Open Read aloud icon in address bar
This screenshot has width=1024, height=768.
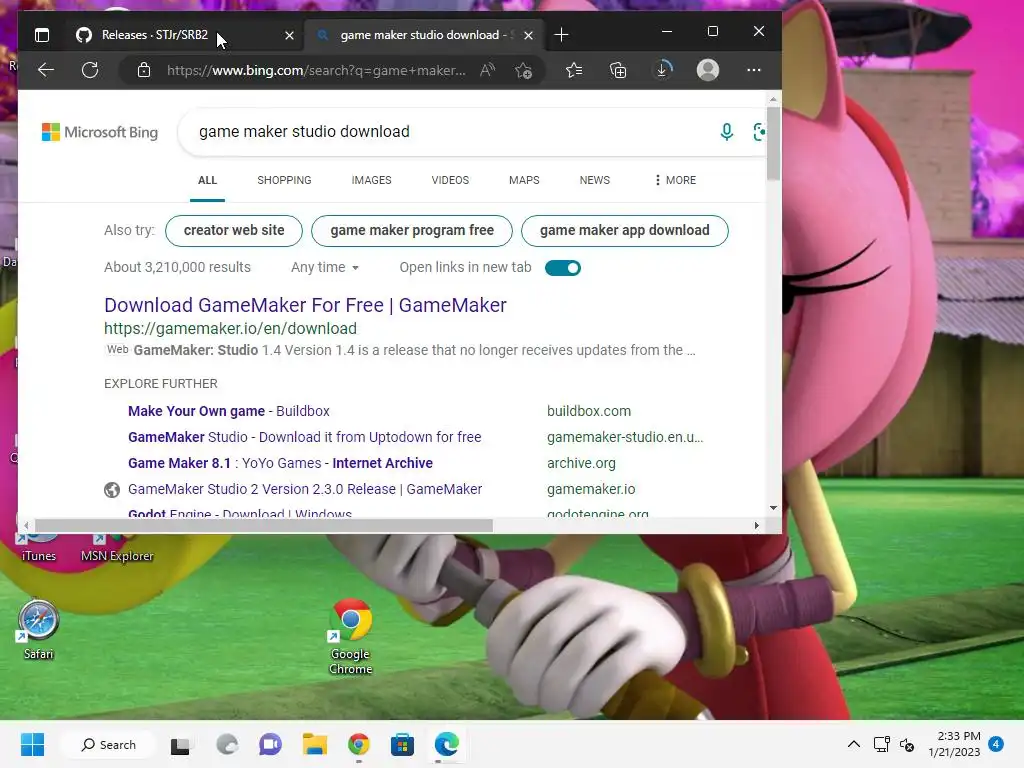[x=487, y=70]
